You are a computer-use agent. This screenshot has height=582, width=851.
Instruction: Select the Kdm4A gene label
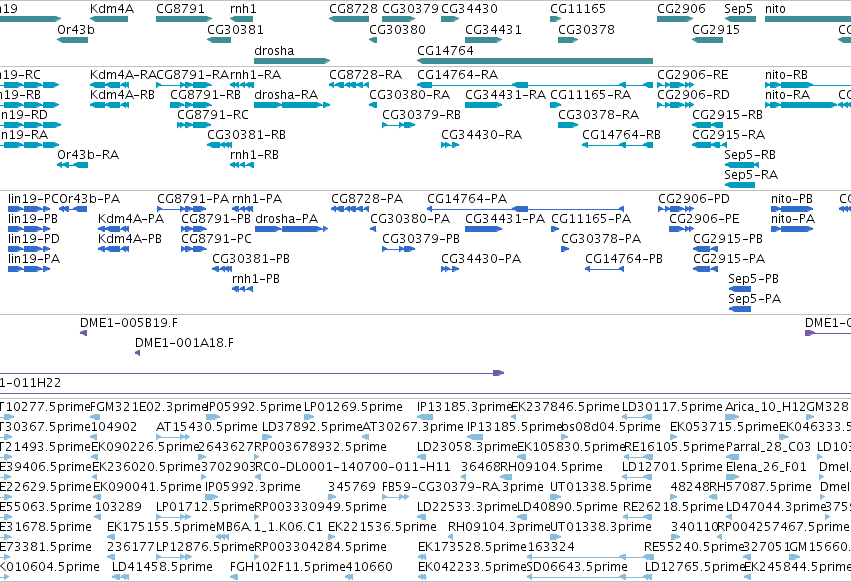point(111,9)
